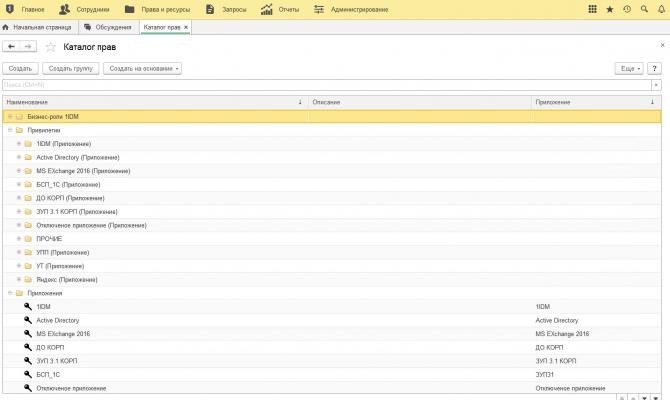
Task: Sort by the Приложение column header
Action: (x=596, y=102)
